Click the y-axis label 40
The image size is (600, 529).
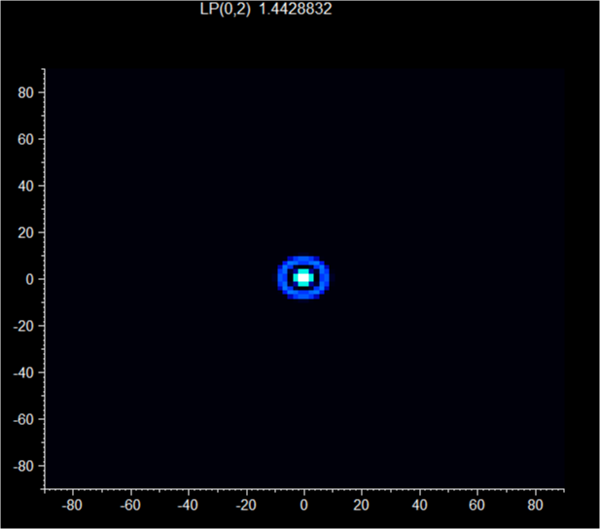pyautogui.click(x=26, y=186)
